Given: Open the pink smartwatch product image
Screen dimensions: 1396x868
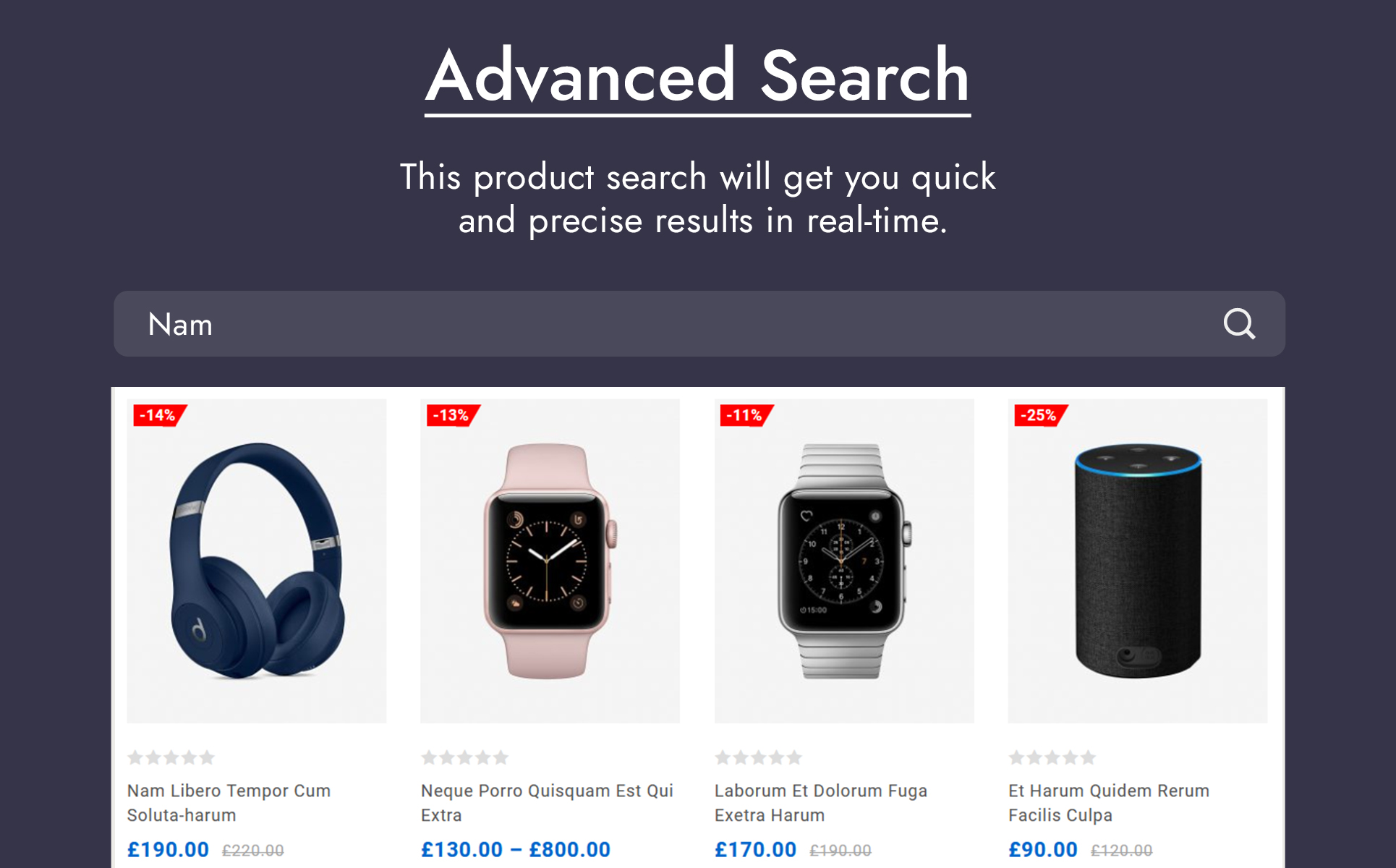Looking at the screenshot, I should pos(550,561).
